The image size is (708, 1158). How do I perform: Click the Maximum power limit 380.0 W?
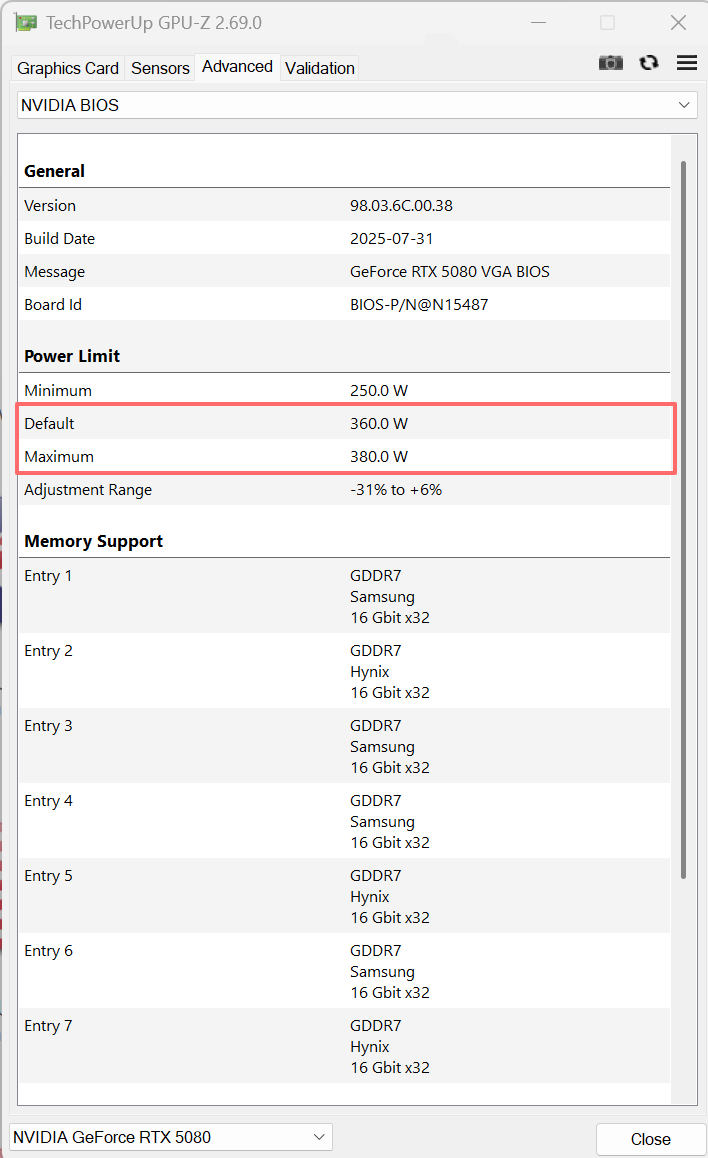pyautogui.click(x=379, y=456)
